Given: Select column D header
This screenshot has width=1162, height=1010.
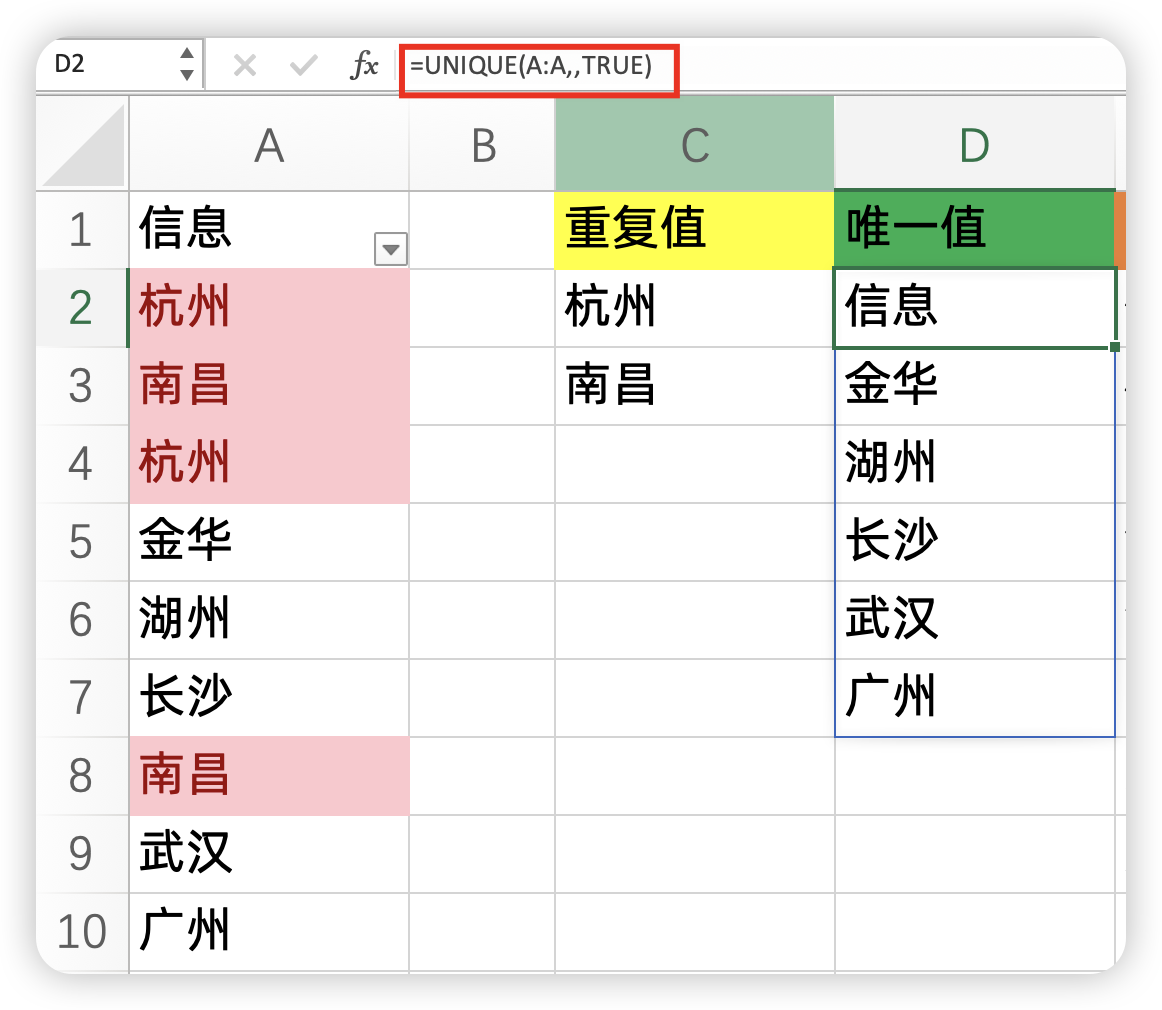Looking at the screenshot, I should tap(975, 144).
